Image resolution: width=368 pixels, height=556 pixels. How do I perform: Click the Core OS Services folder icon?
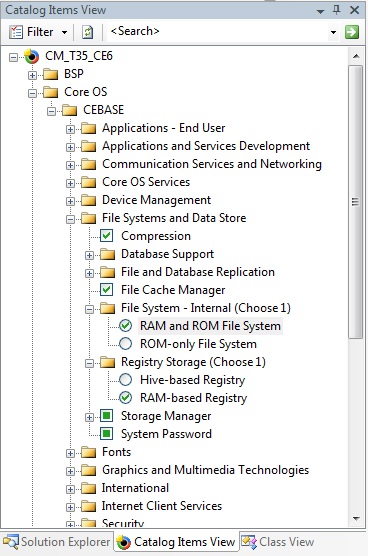coord(88,183)
